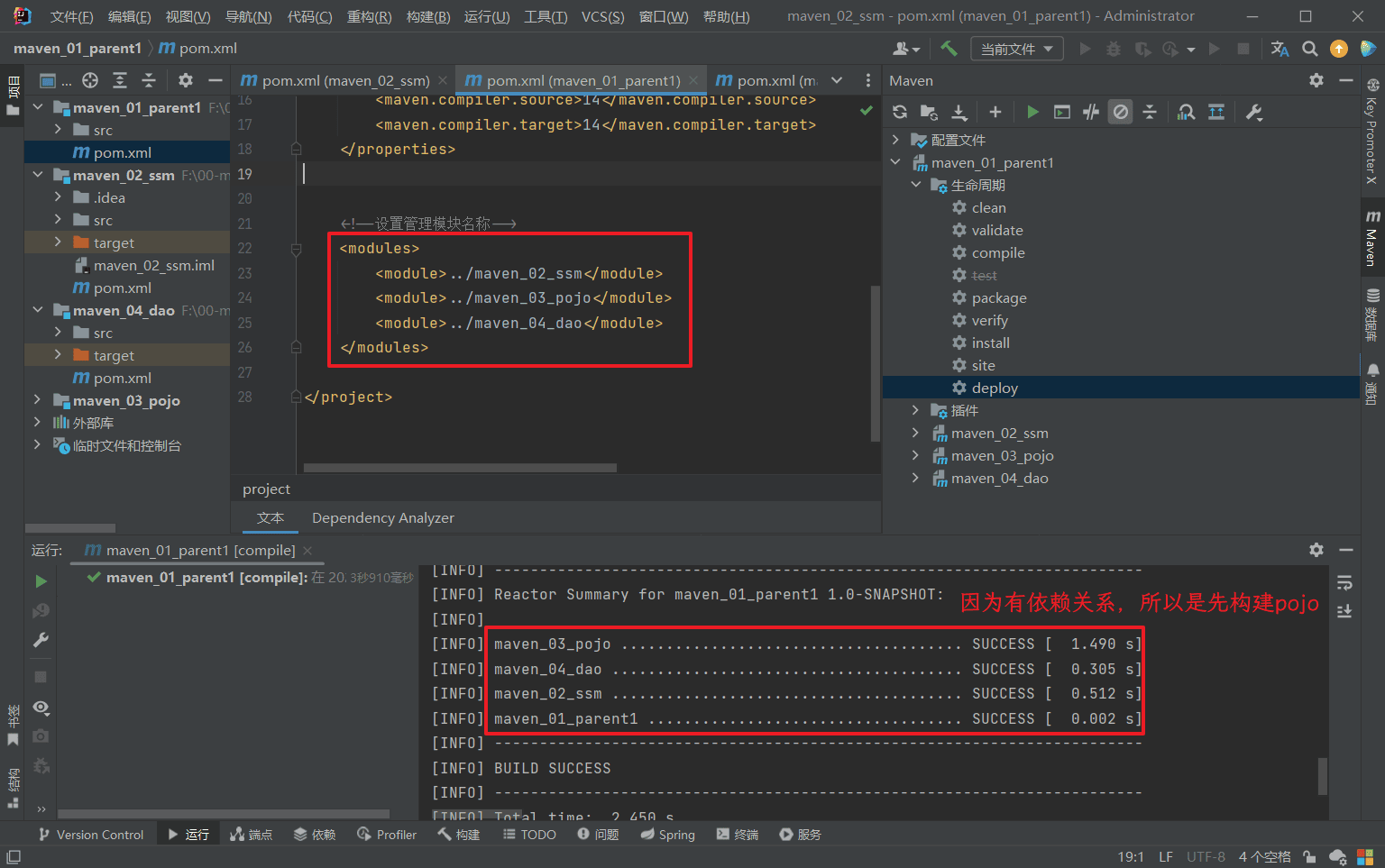Image resolution: width=1385 pixels, height=868 pixels.
Task: Open the Terminal tool window button
Action: coord(738,835)
